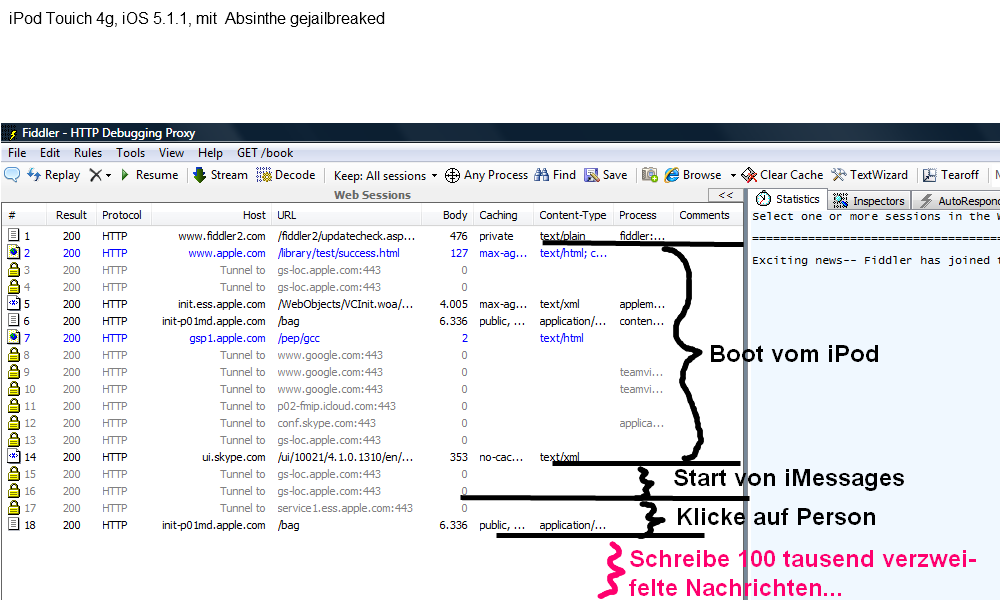Select service1.ess.apple.com:443 tunnel row
The width and height of the screenshot is (1000, 600).
[x=345, y=508]
